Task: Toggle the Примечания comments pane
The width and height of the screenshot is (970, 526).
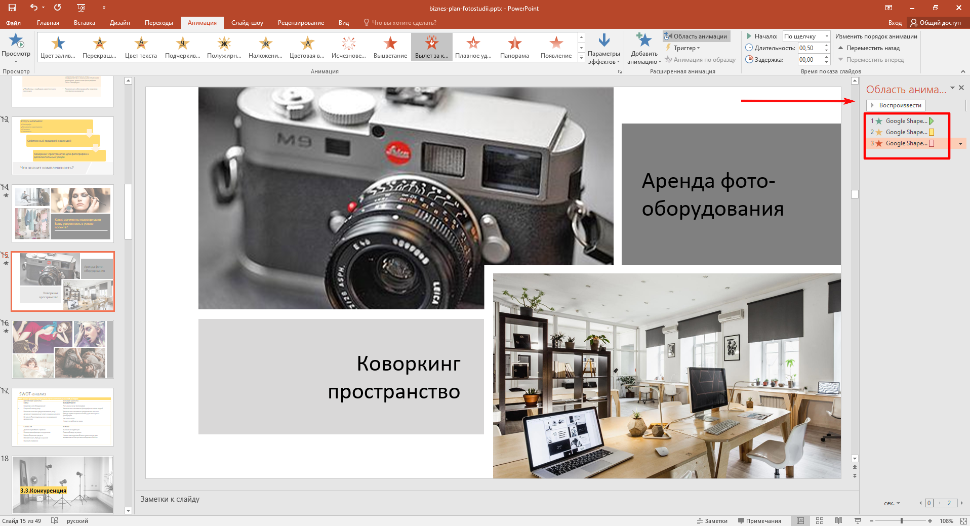Action: pos(760,520)
